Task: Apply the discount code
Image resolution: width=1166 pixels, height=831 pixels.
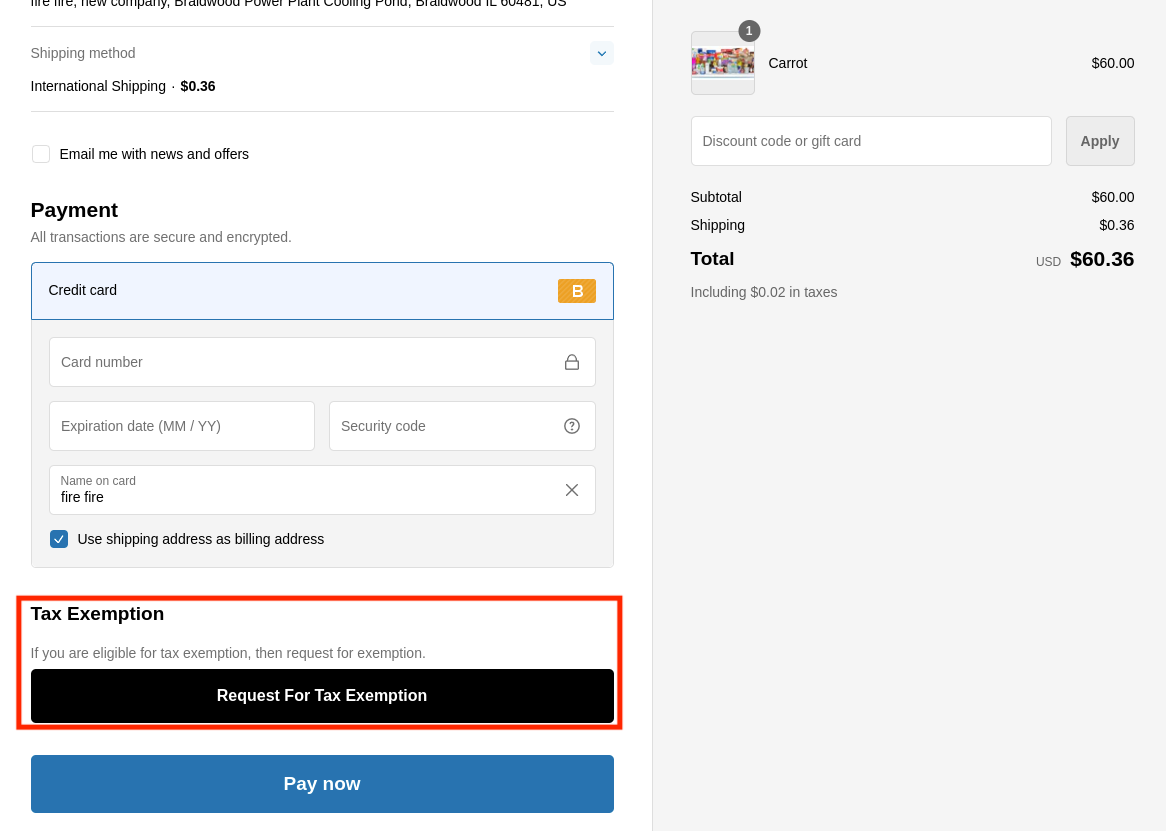Action: (1100, 141)
